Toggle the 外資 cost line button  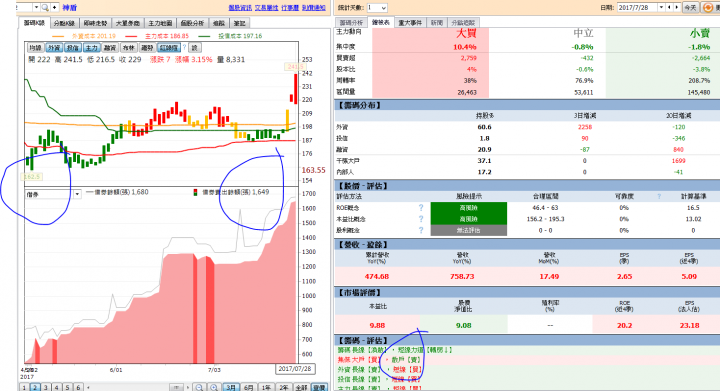pyautogui.click(x=54, y=48)
